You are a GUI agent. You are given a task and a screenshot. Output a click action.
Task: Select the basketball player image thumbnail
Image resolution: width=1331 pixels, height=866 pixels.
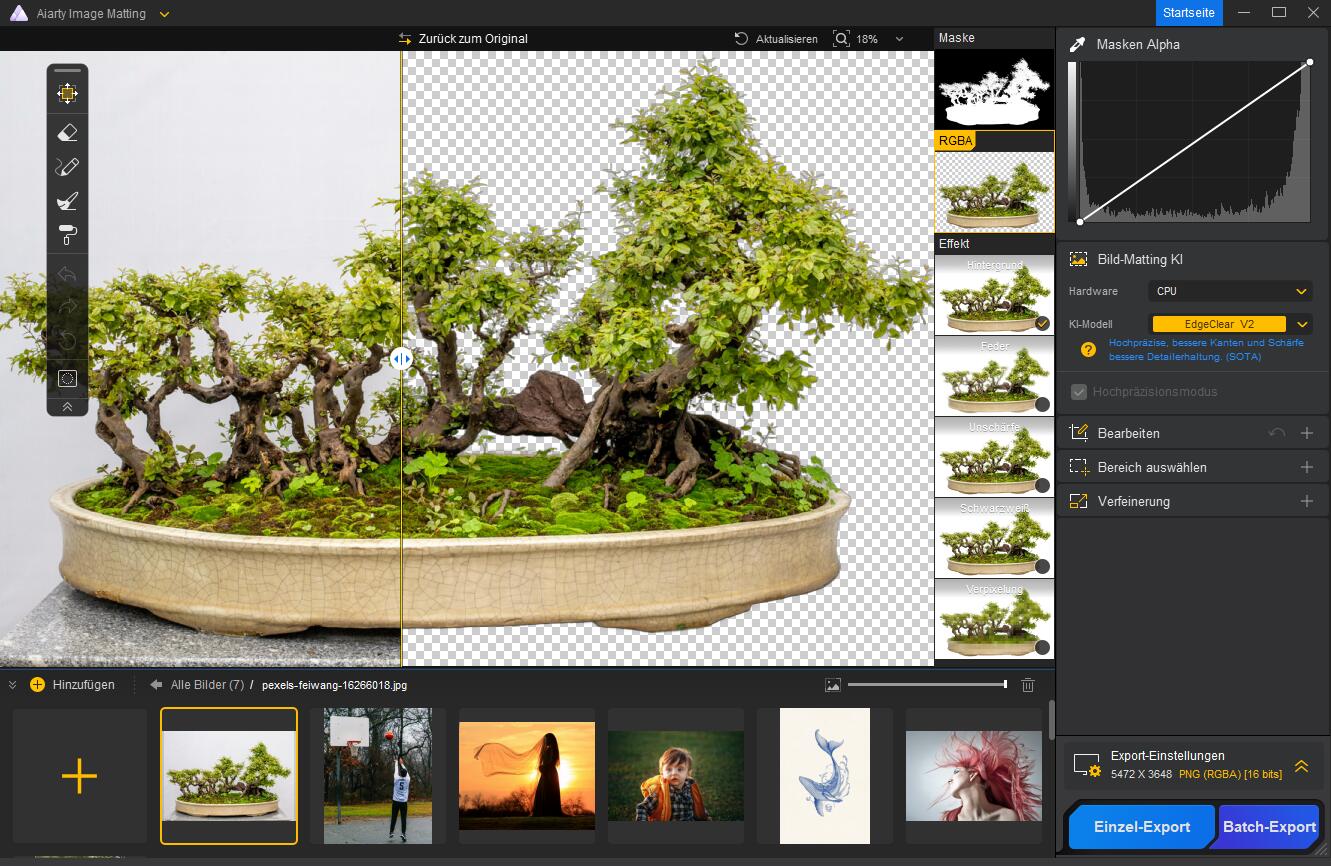click(x=377, y=776)
